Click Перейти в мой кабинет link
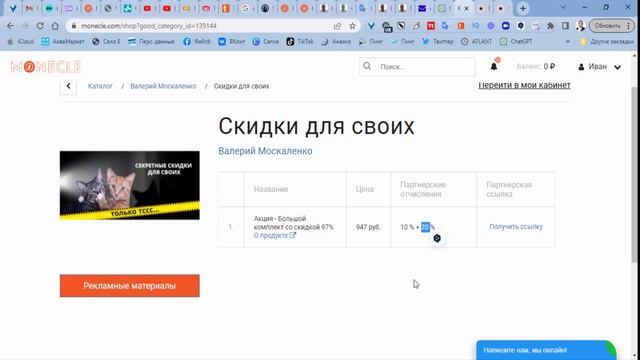Image resolution: width=640 pixels, height=360 pixels. [524, 85]
